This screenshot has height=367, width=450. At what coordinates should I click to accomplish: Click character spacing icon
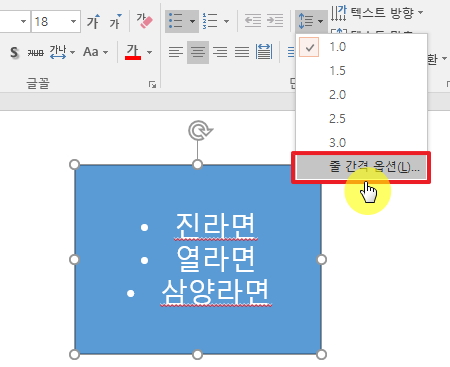click(58, 52)
